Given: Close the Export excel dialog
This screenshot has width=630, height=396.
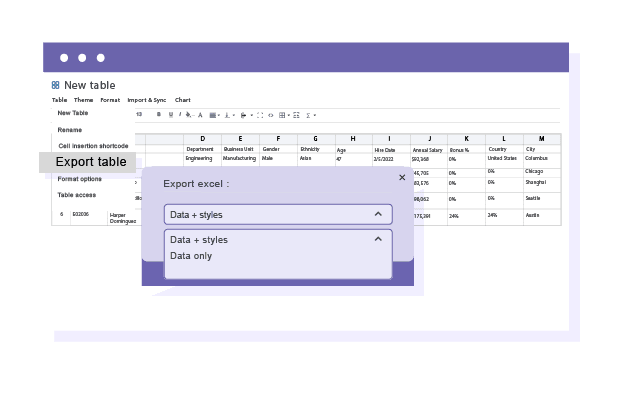Looking at the screenshot, I should (402, 177).
